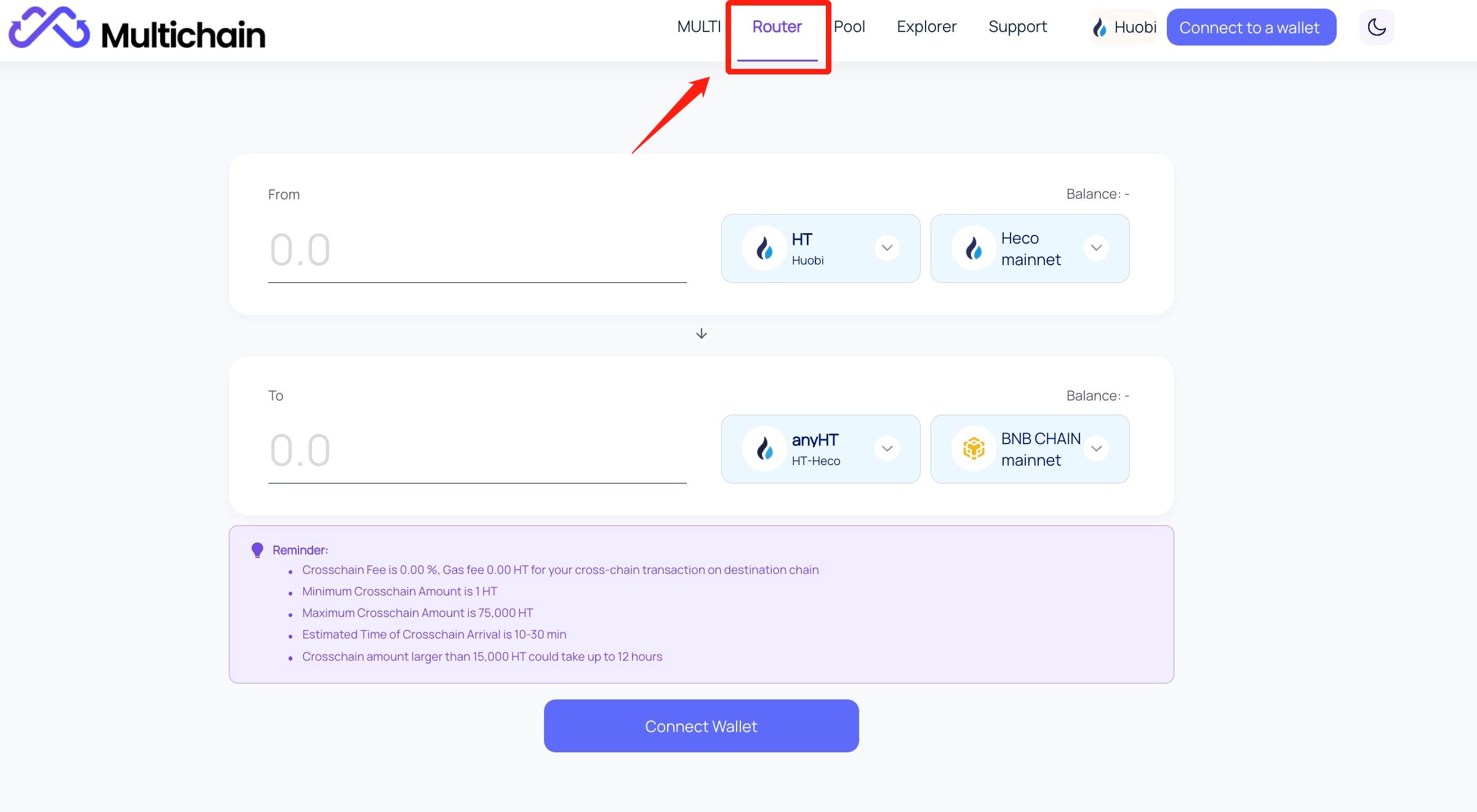The height and width of the screenshot is (812, 1477).
Task: Open the MULTI nav item
Action: point(699,26)
